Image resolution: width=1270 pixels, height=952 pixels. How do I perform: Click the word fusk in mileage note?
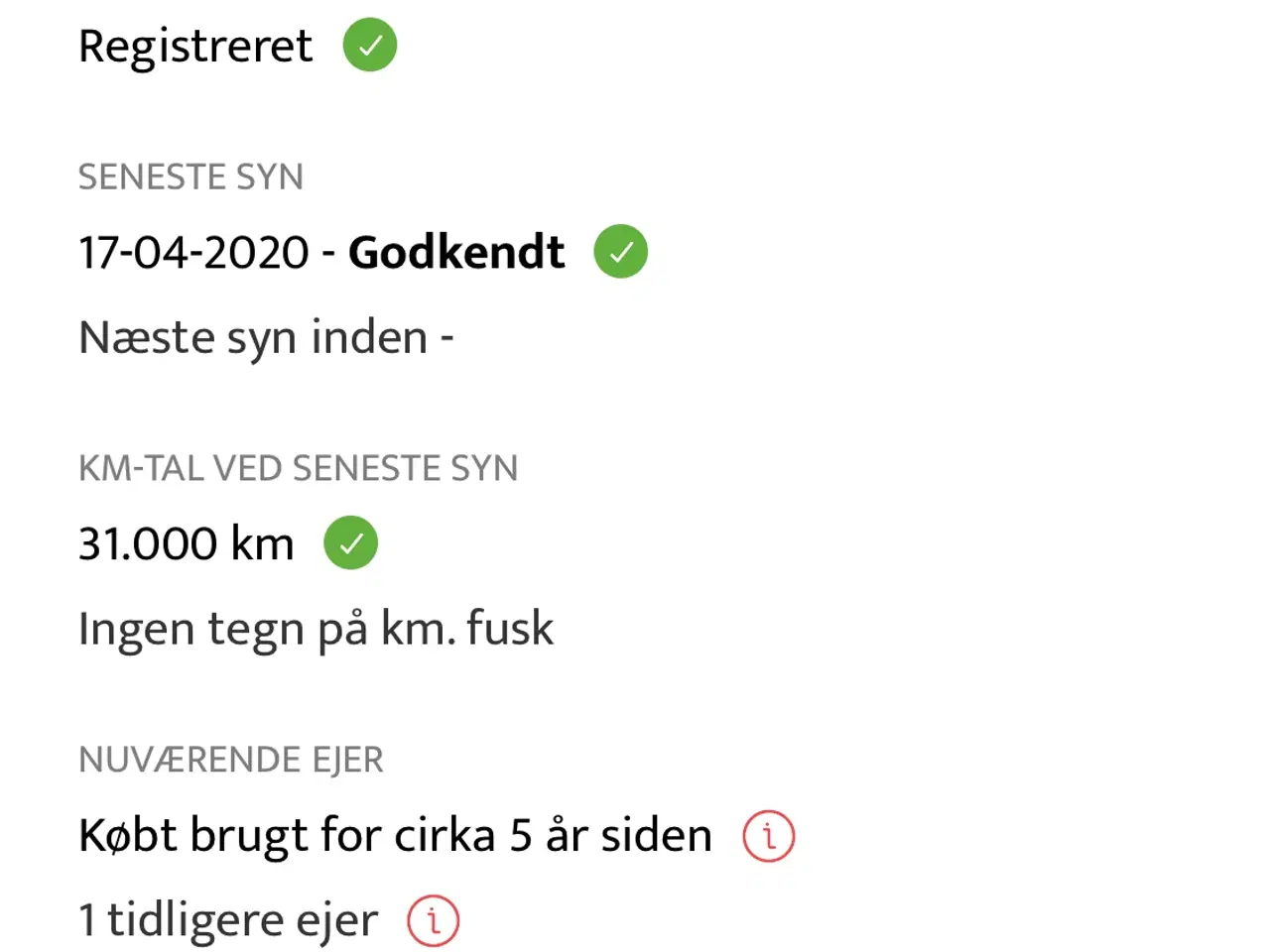pyautogui.click(x=510, y=629)
